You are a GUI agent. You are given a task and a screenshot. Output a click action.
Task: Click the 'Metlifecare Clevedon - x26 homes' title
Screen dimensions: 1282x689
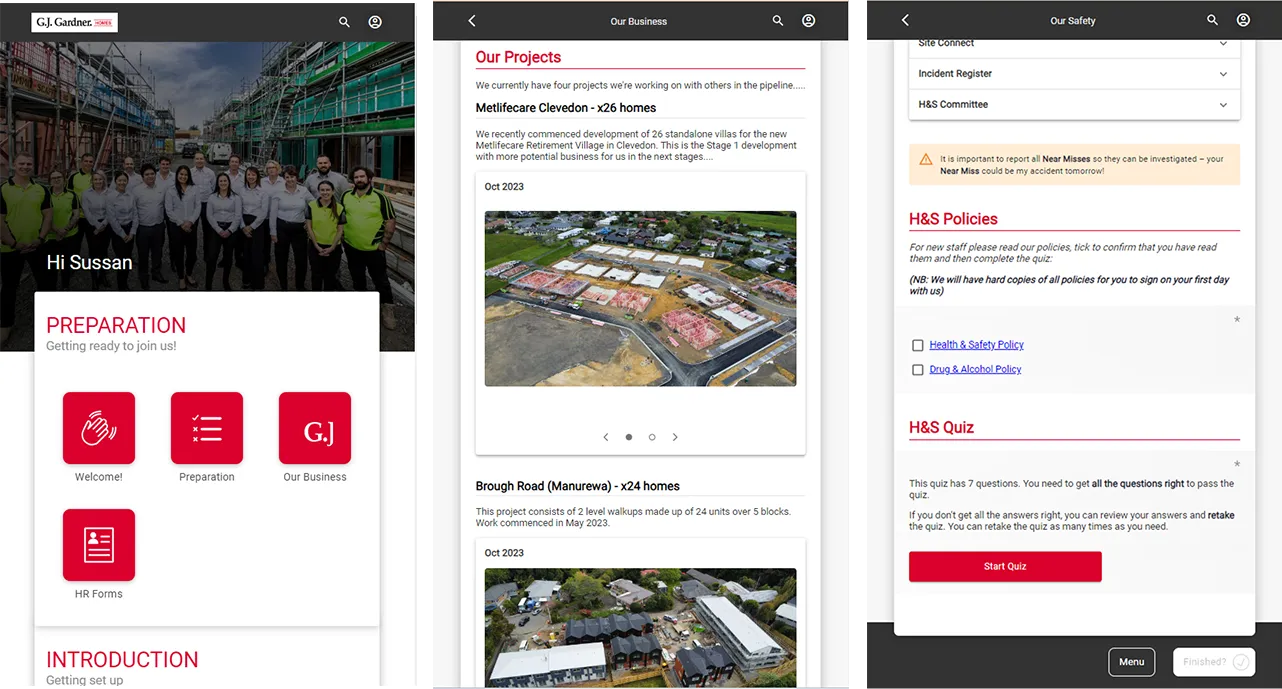pos(566,108)
